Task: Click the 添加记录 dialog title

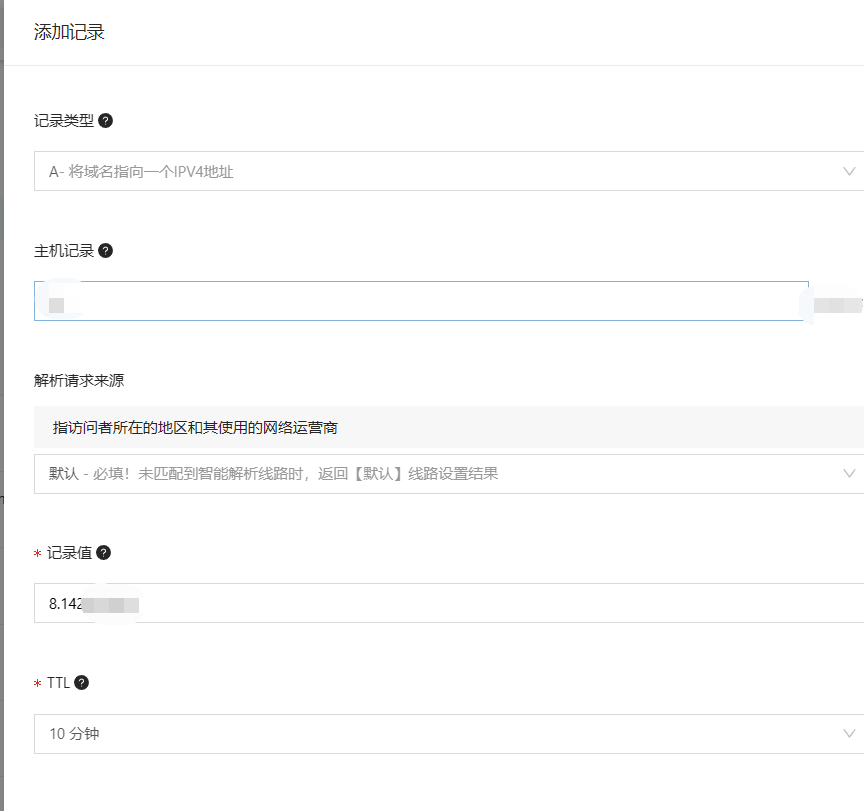Action: pos(69,32)
